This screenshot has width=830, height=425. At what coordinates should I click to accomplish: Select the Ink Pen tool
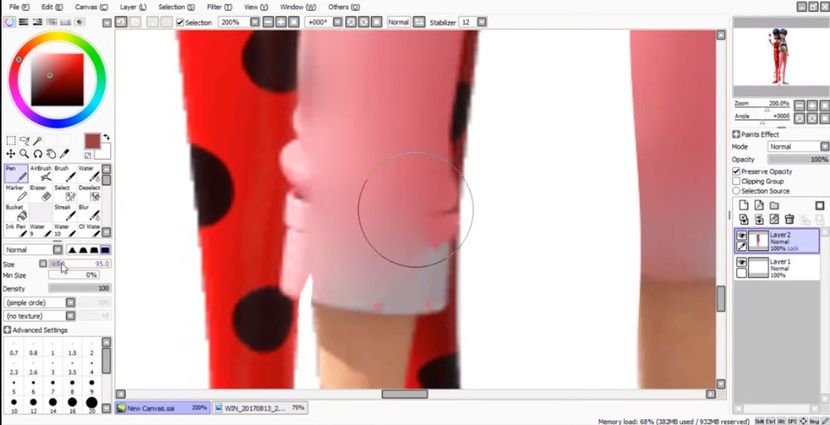pos(16,230)
